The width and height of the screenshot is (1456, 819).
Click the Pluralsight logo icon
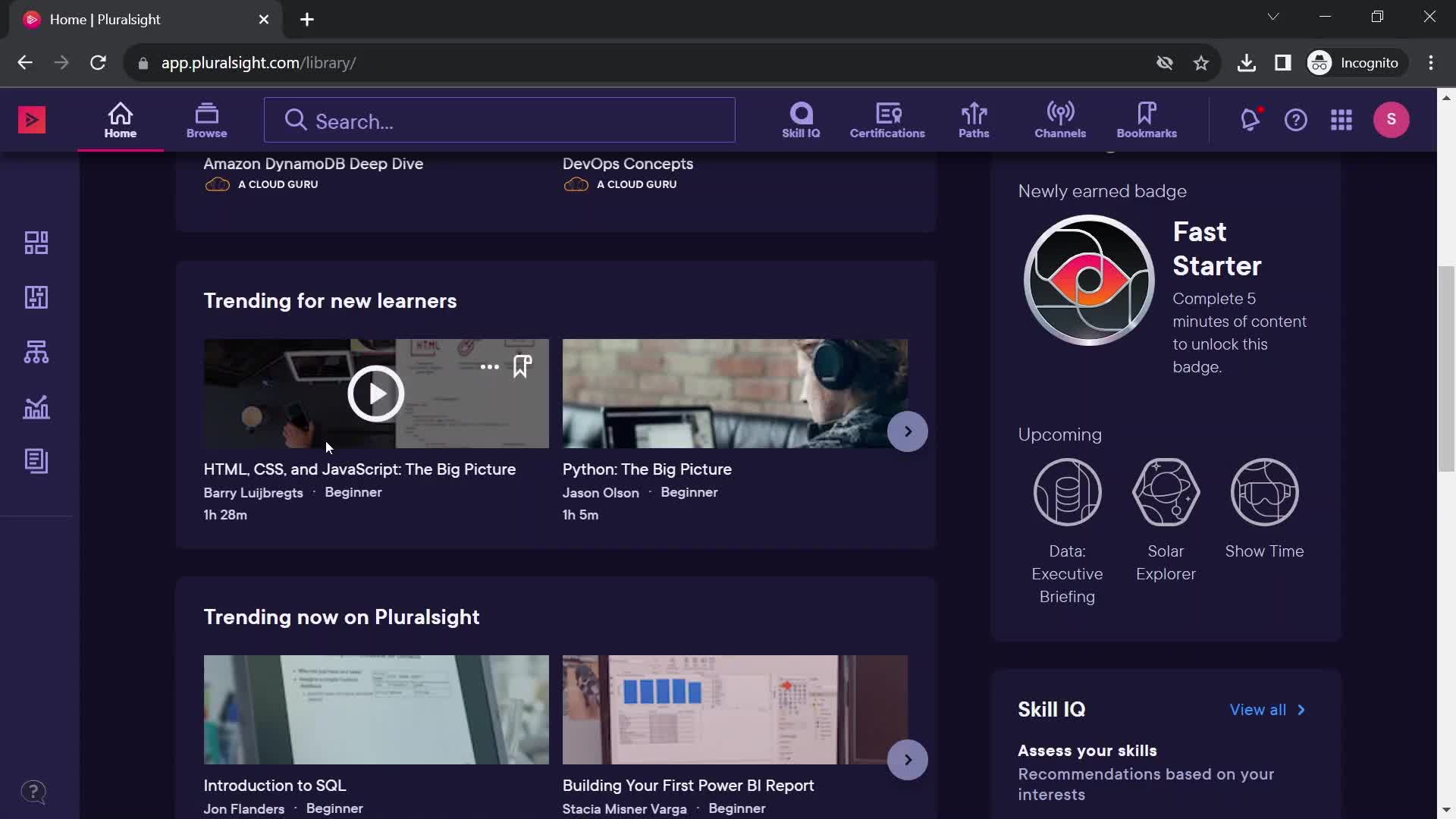click(32, 120)
